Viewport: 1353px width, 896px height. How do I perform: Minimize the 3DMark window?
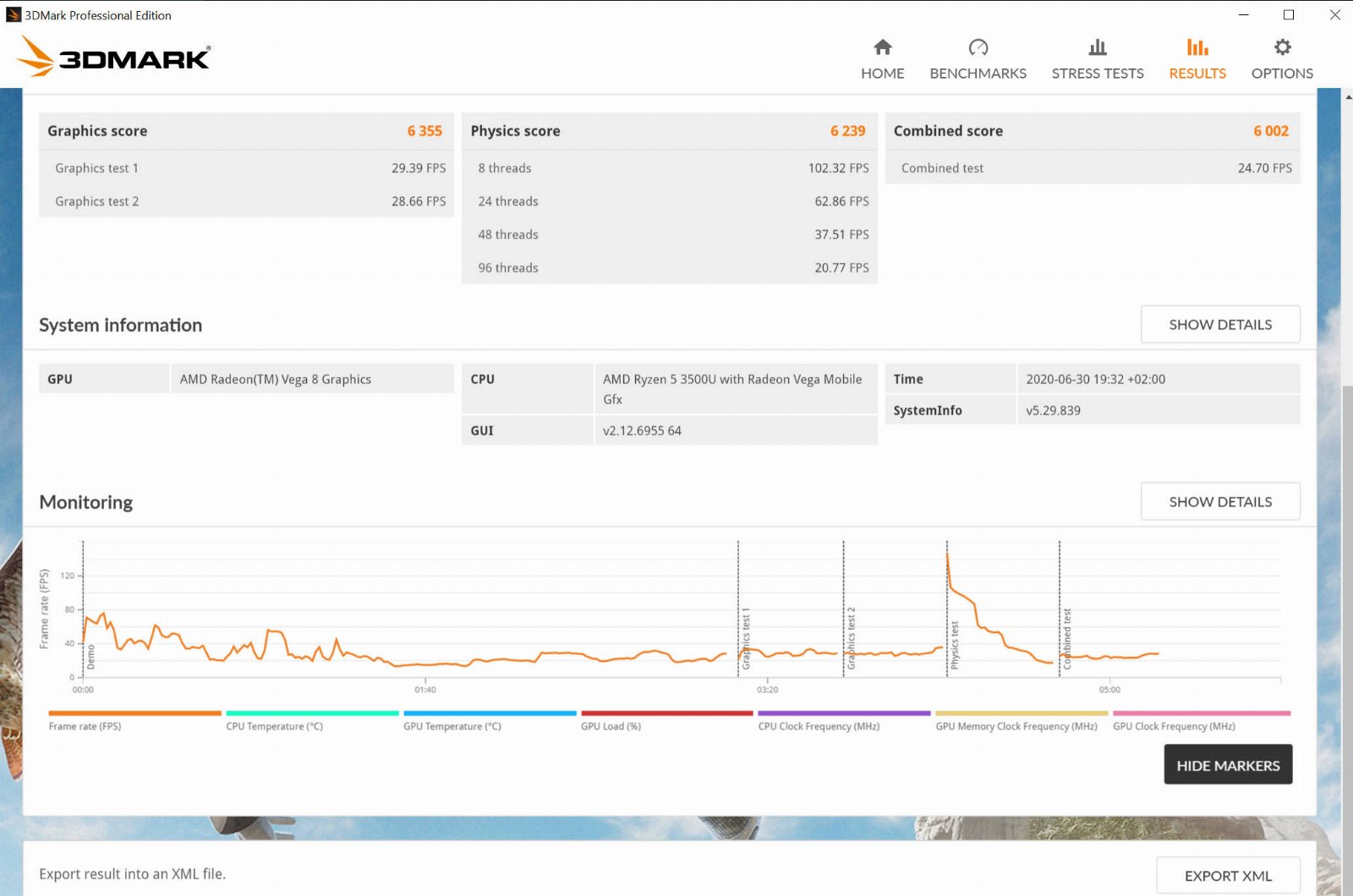coord(1243,14)
